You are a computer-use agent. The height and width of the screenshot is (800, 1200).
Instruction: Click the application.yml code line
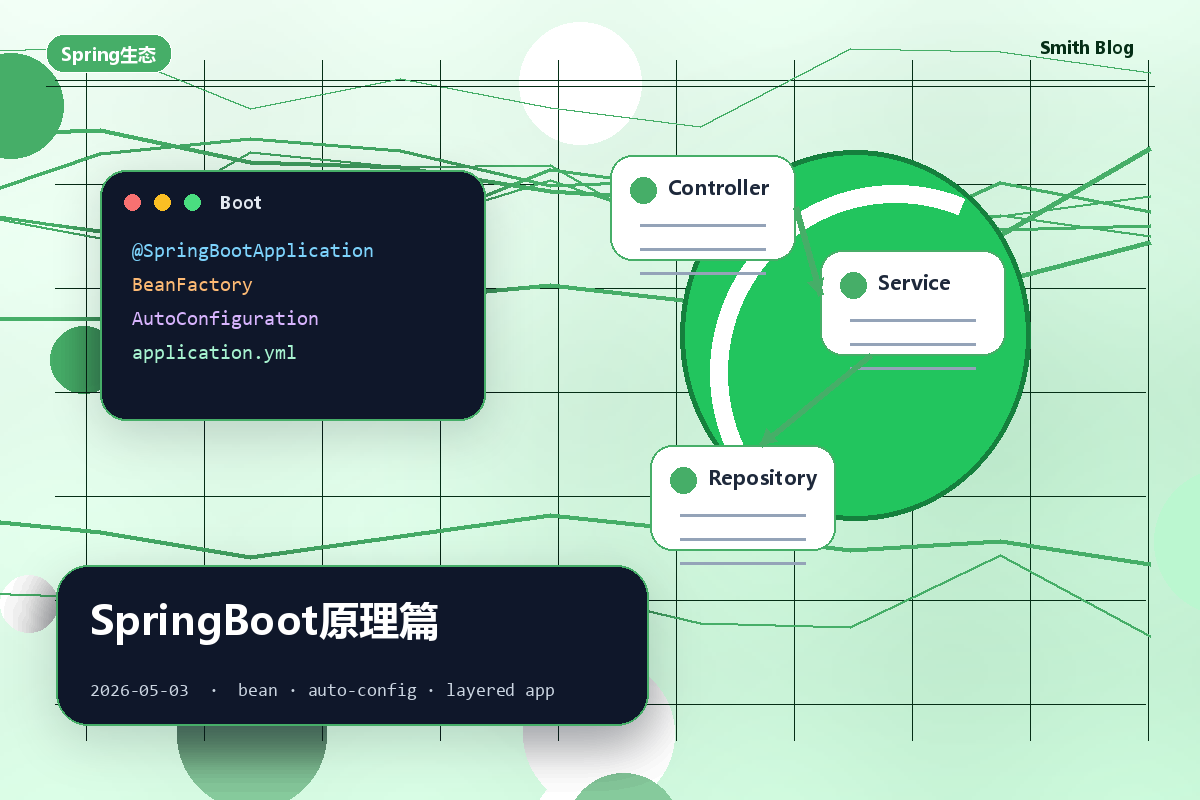coord(214,353)
